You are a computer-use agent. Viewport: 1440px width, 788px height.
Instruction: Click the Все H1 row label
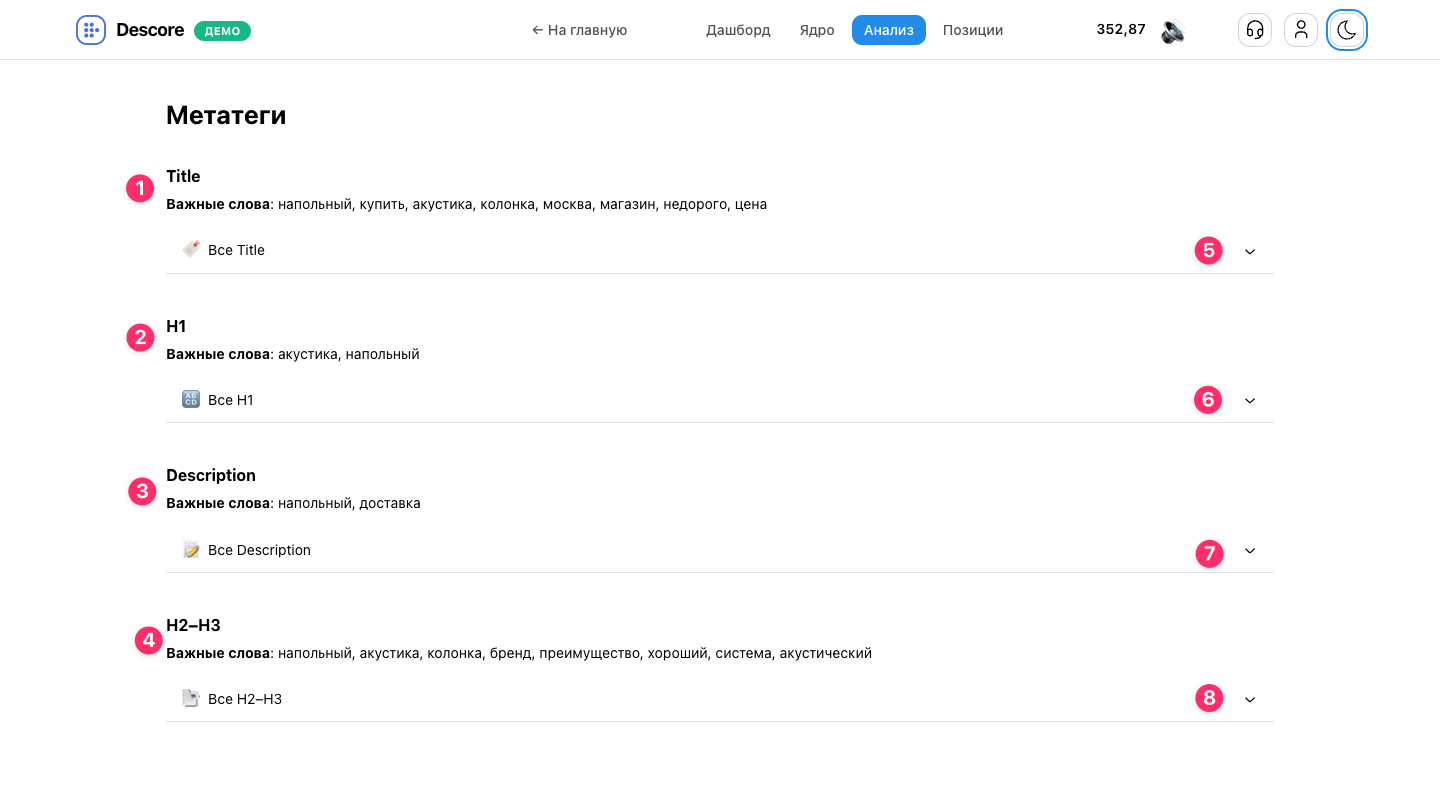click(x=231, y=400)
